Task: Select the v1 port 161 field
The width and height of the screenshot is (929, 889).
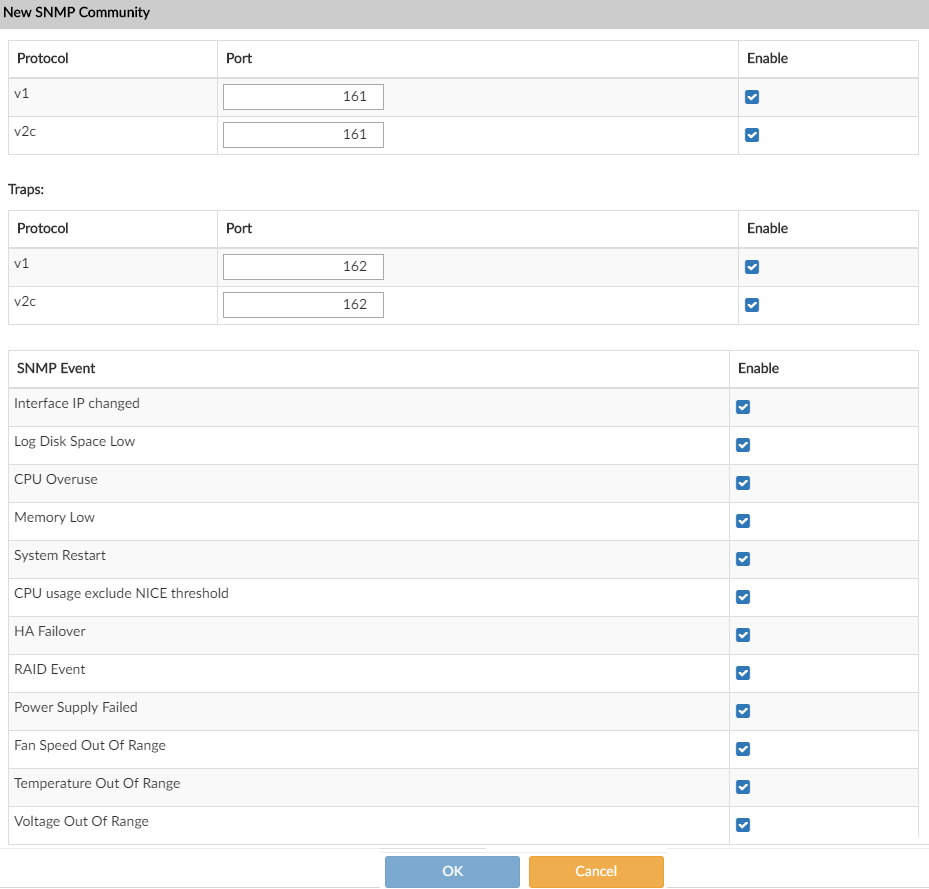Action: click(x=302, y=96)
